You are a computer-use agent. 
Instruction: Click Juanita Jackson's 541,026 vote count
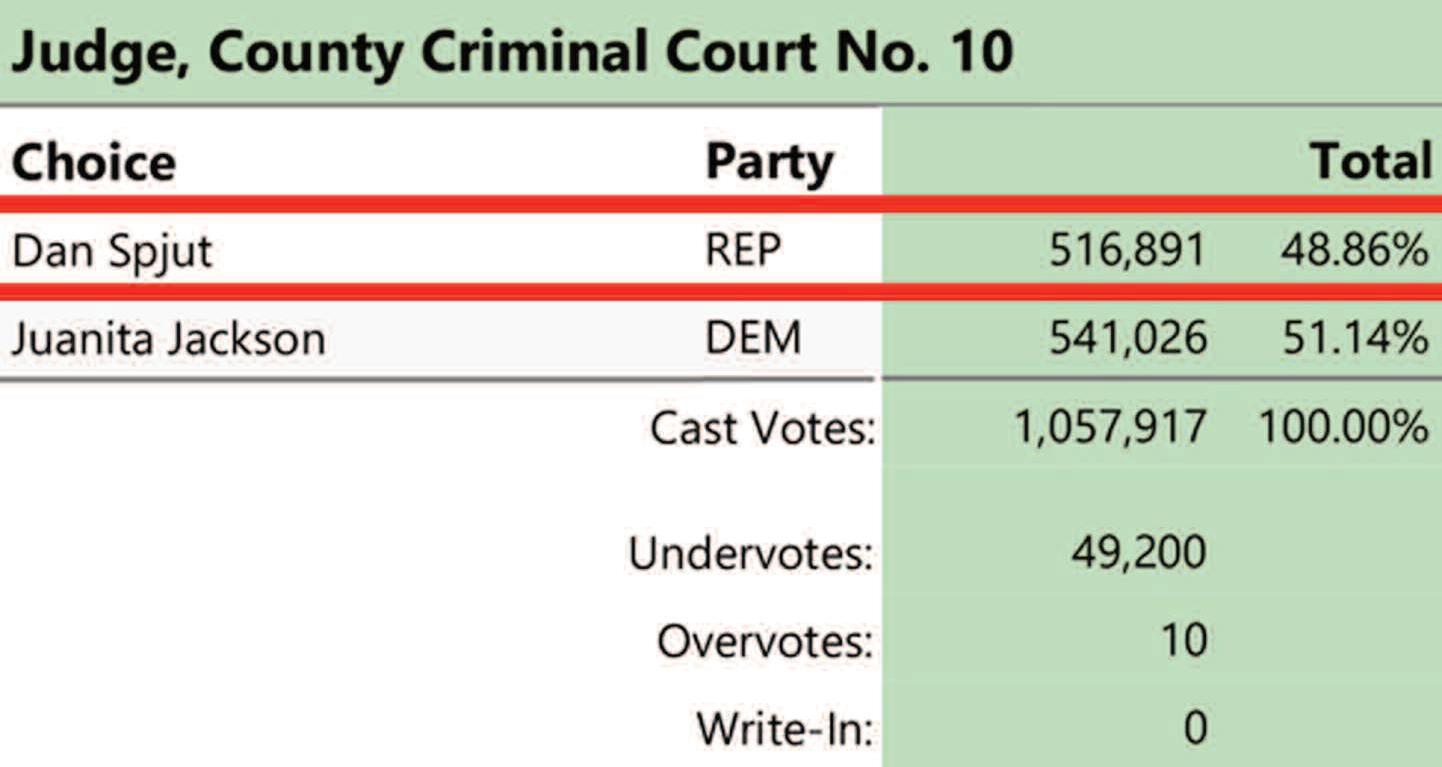coord(1127,339)
